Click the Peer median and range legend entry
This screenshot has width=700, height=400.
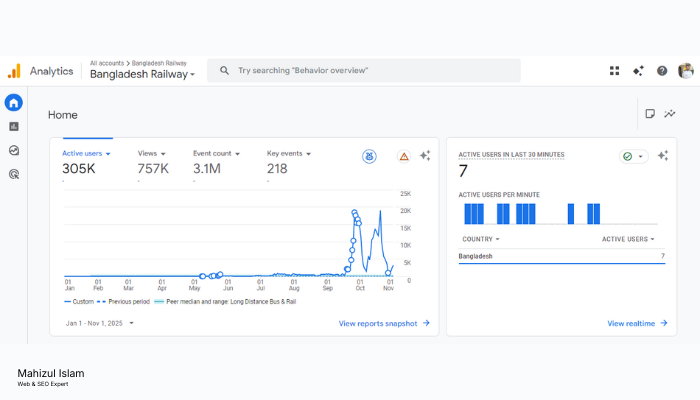click(225, 302)
